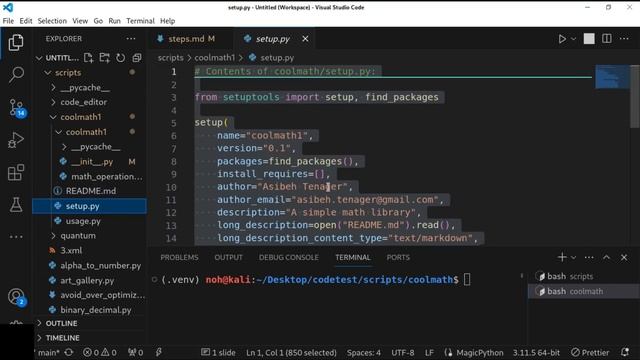Refresh the explorer tree

120,58
